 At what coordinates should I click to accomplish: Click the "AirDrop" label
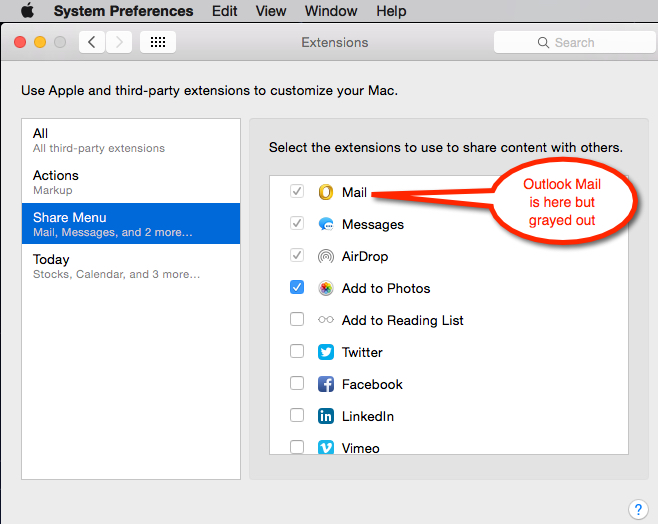[x=365, y=256]
